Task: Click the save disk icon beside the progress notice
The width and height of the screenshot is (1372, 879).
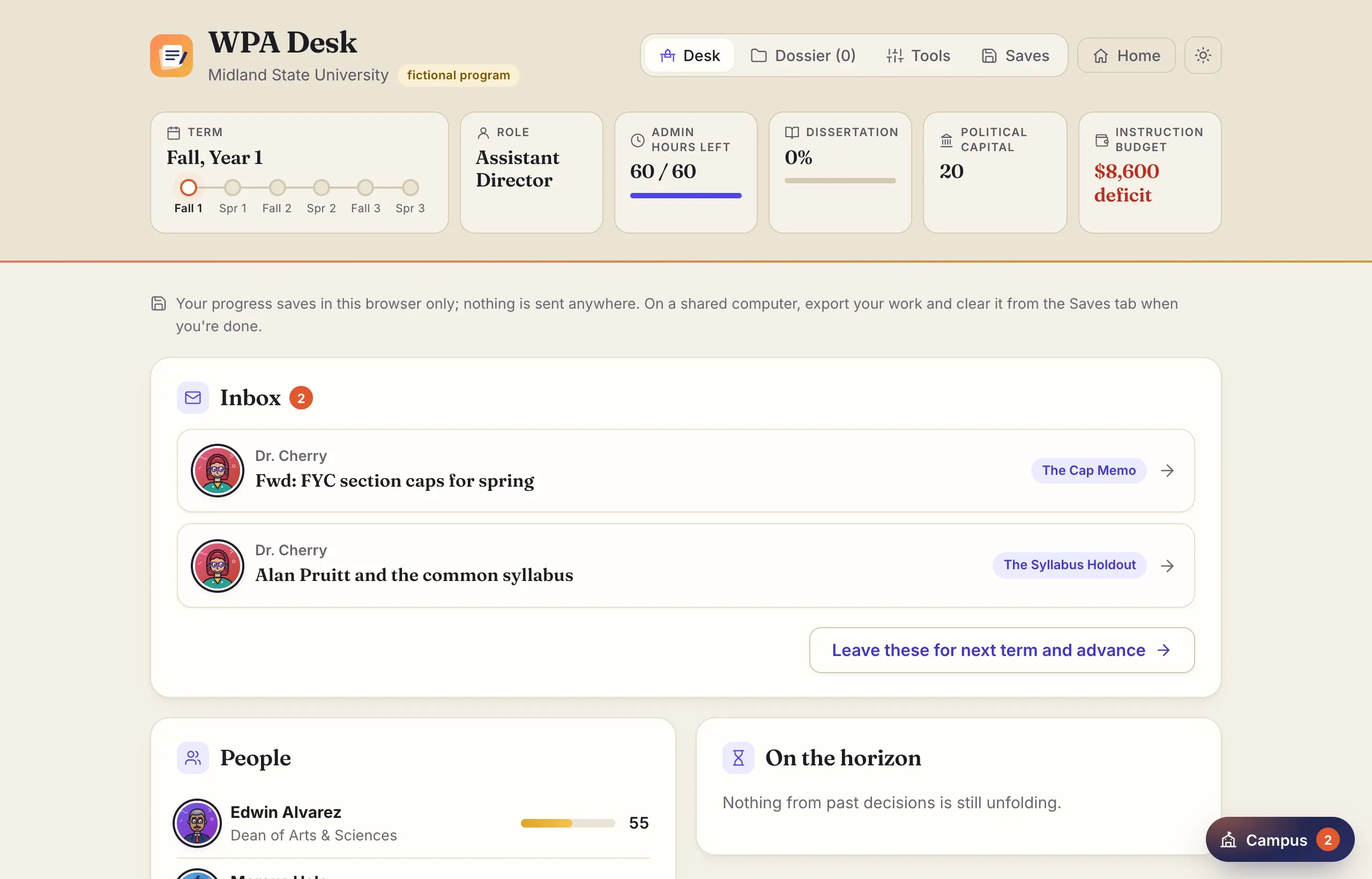Action: point(159,304)
